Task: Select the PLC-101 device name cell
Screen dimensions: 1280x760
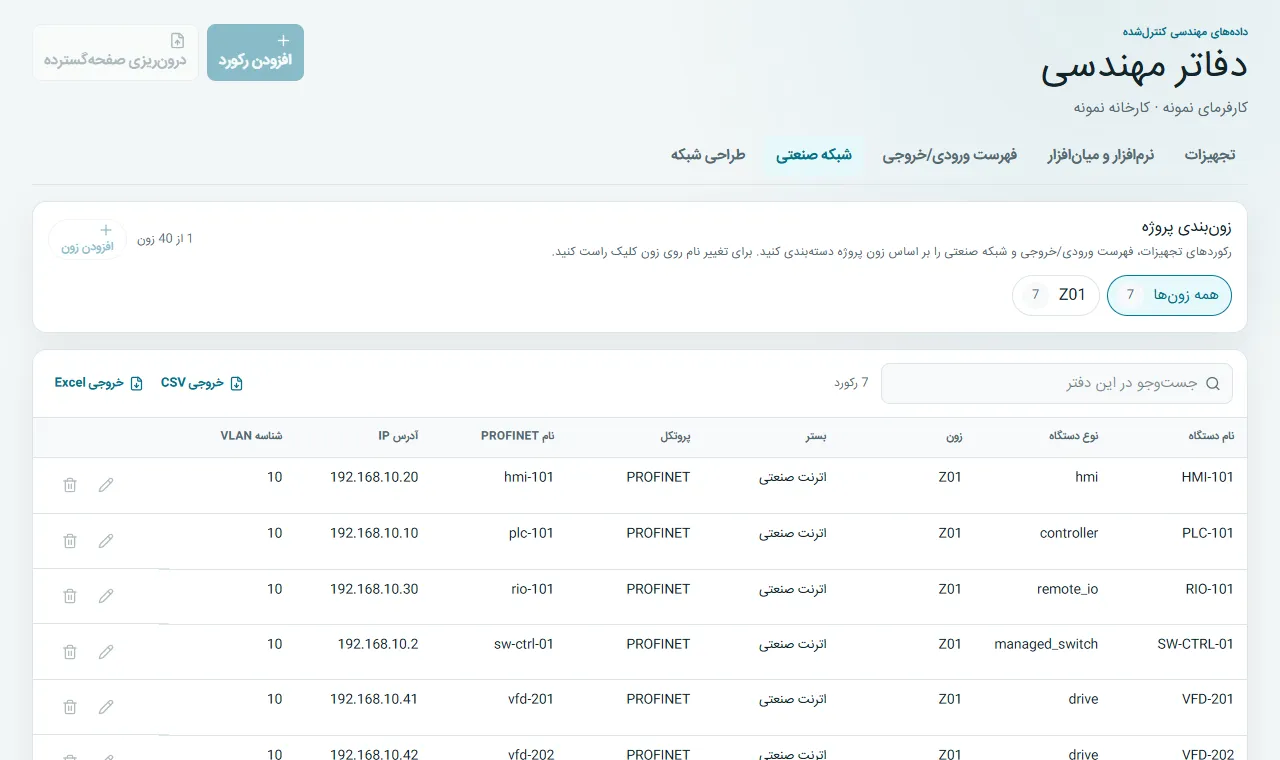Action: tap(1208, 533)
